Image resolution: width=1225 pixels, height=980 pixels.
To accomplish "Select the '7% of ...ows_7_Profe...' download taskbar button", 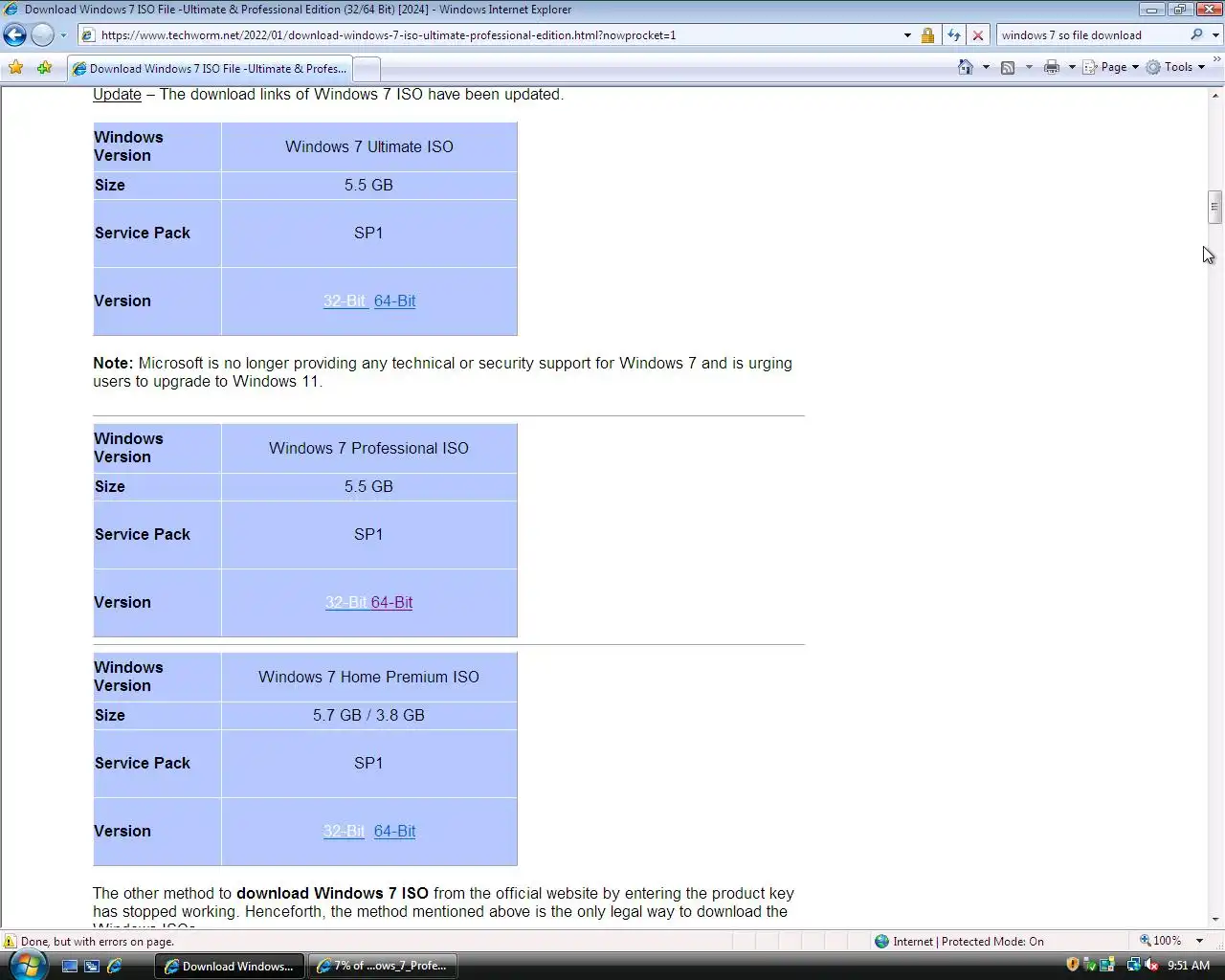I will point(382,966).
